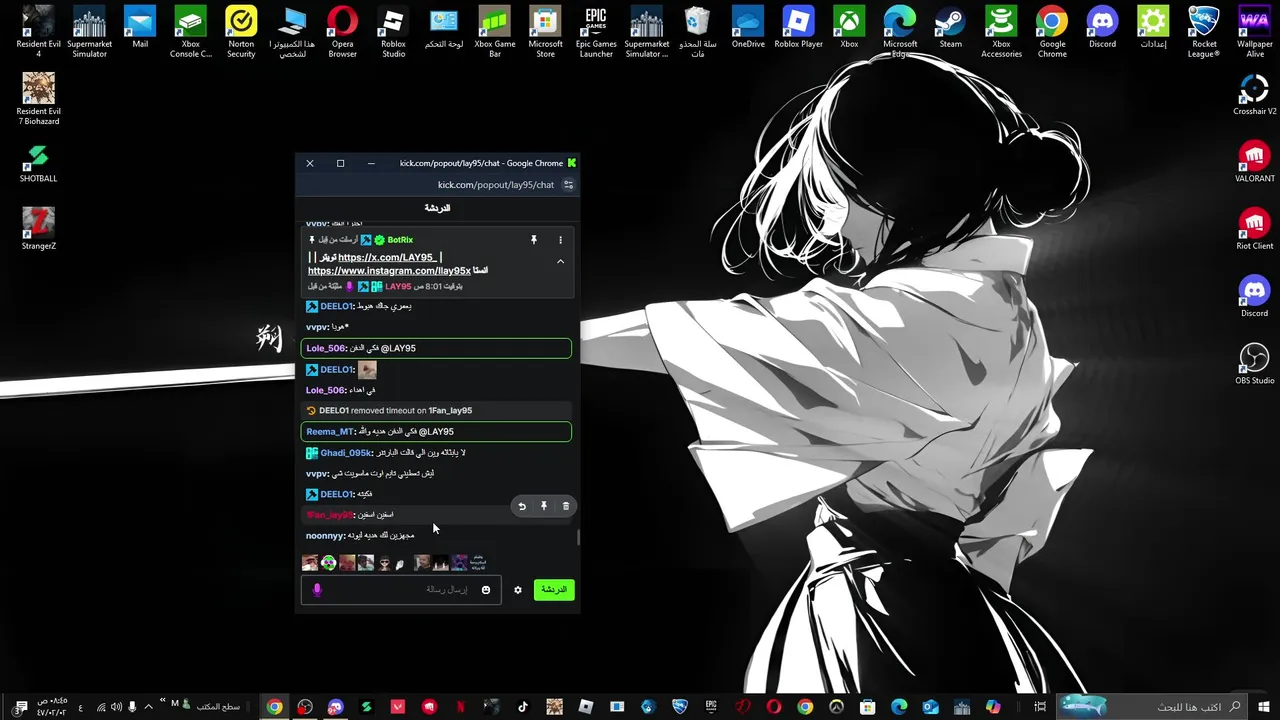Click username noonnyy in chat
Viewport: 1280px width, 720px height.
[x=324, y=536]
